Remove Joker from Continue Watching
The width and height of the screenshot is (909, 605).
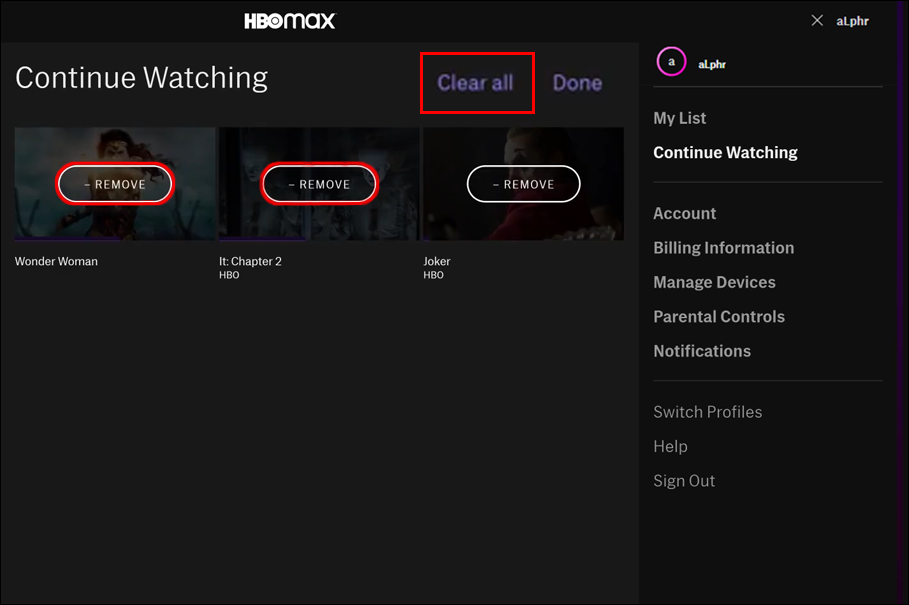coord(523,184)
